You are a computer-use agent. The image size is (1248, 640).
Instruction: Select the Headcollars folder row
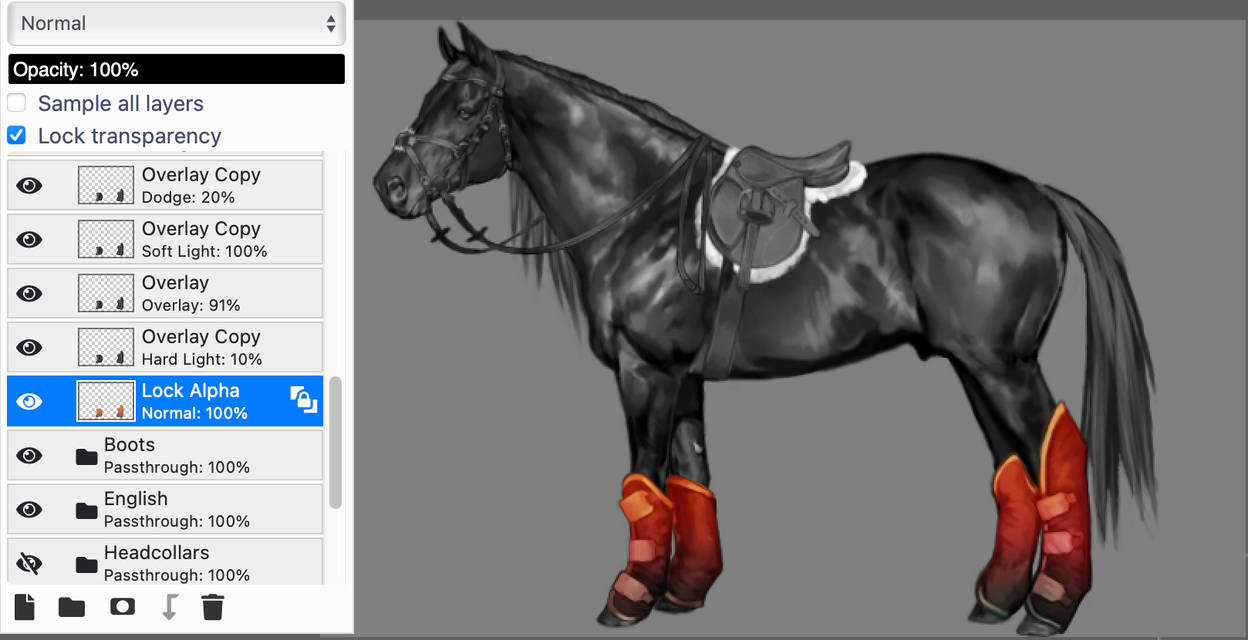point(165,561)
